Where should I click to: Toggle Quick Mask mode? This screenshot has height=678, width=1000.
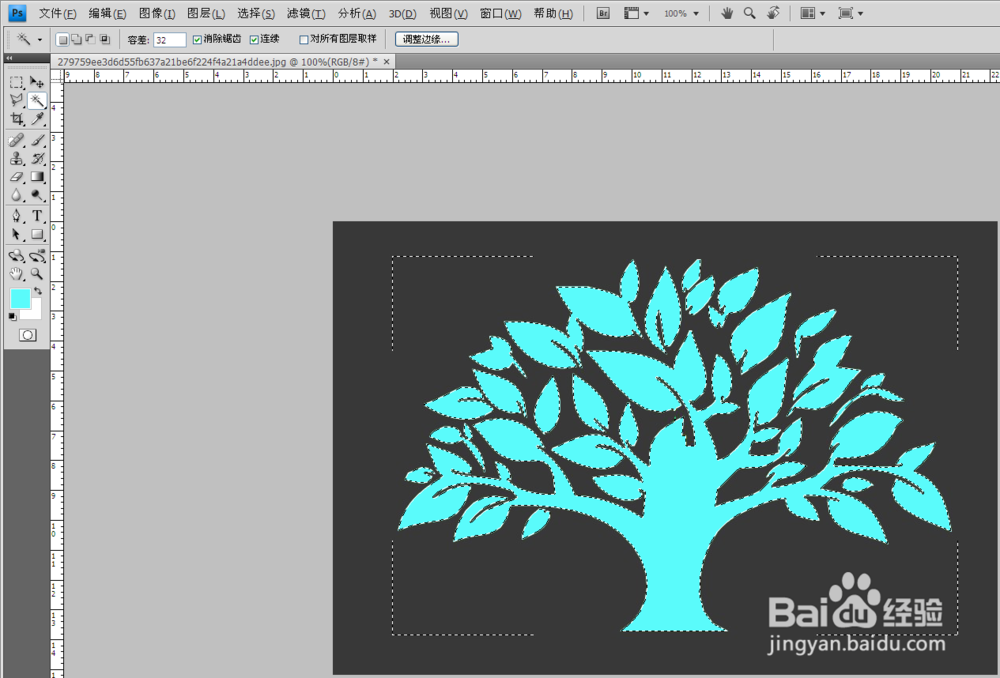(x=27, y=335)
